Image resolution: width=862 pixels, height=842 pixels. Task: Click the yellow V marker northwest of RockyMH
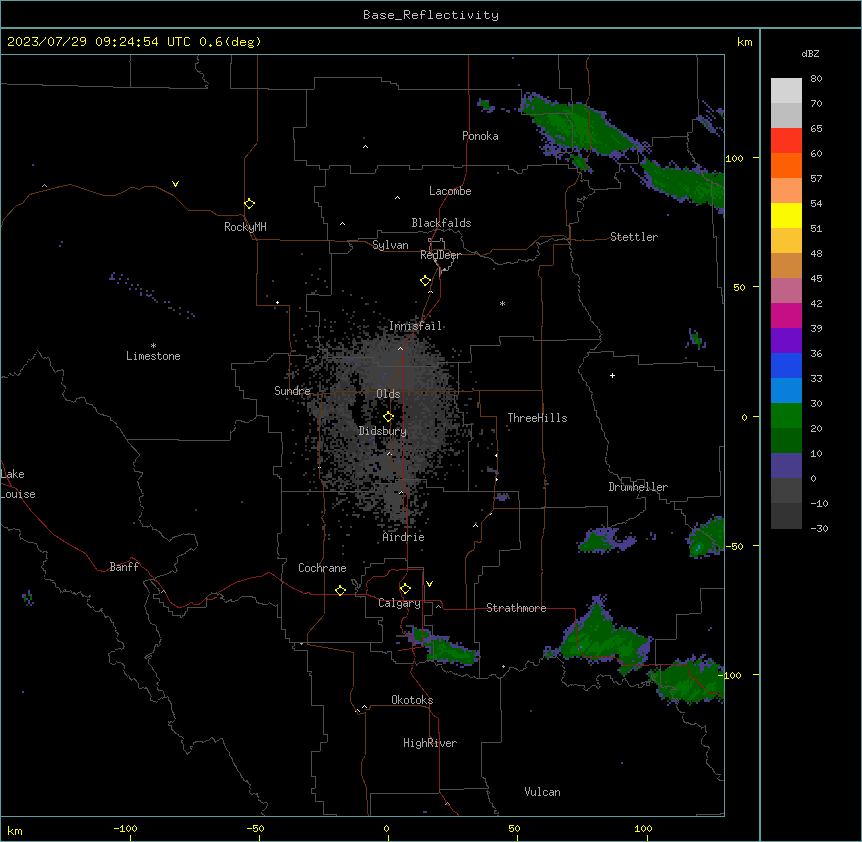point(175,184)
